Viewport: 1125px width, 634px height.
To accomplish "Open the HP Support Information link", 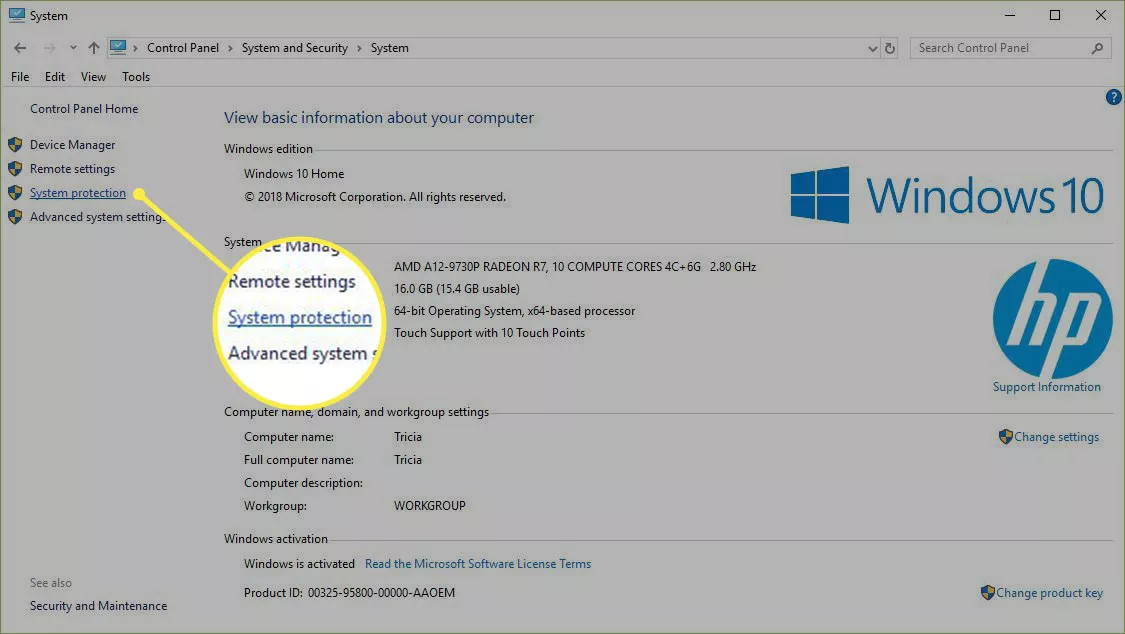I will click(1047, 387).
